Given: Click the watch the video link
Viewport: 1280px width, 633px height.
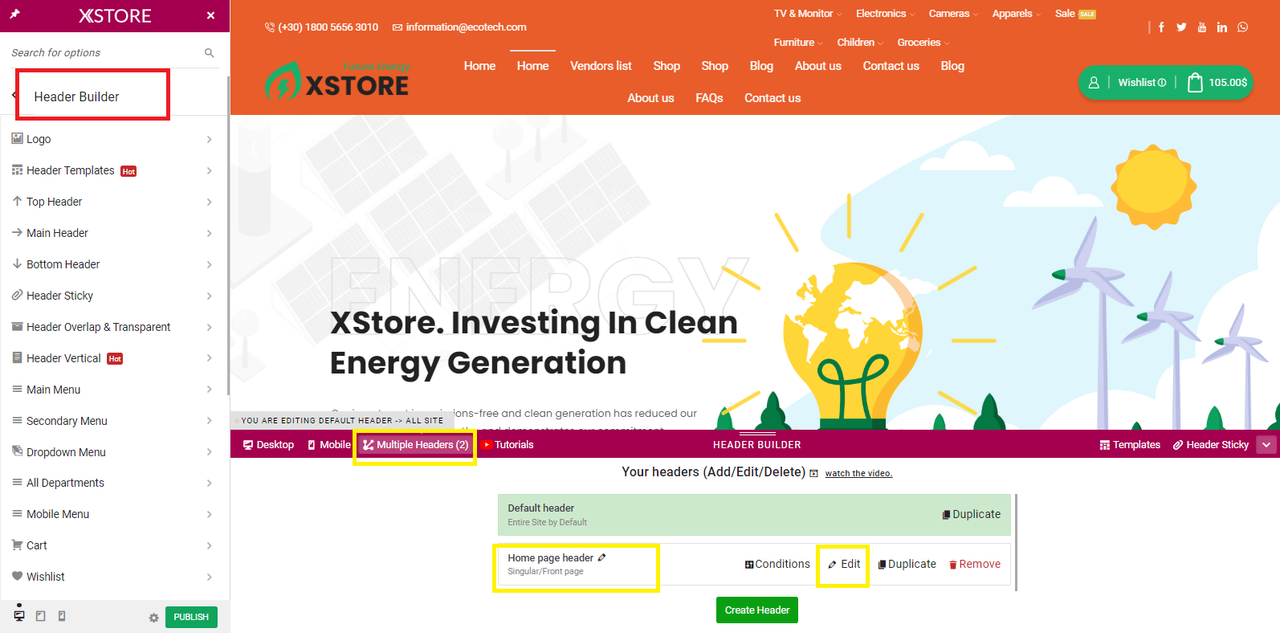Looking at the screenshot, I should click(x=859, y=474).
